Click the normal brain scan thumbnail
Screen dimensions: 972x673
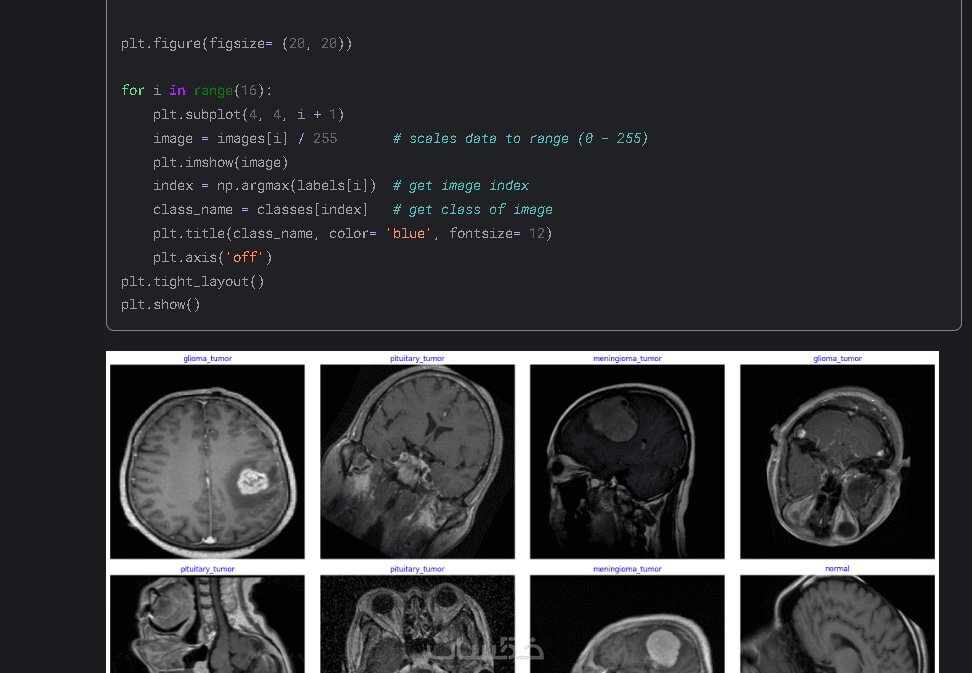[x=837, y=624]
